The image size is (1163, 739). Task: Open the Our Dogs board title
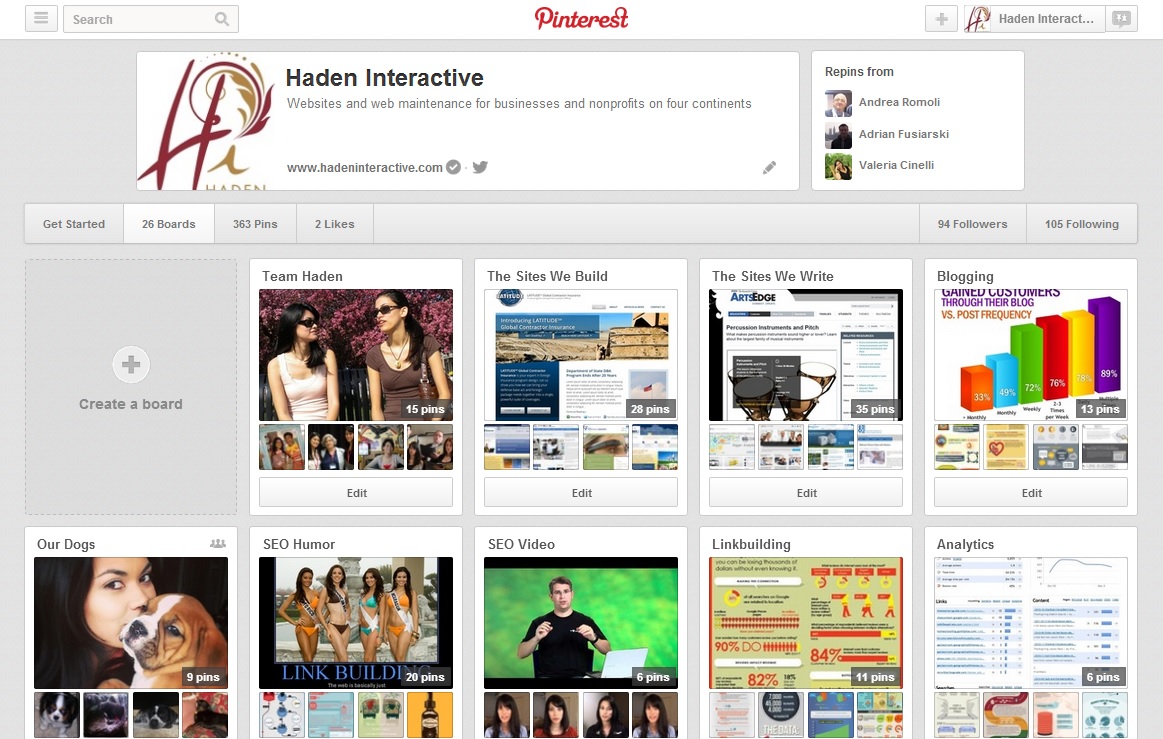66,545
